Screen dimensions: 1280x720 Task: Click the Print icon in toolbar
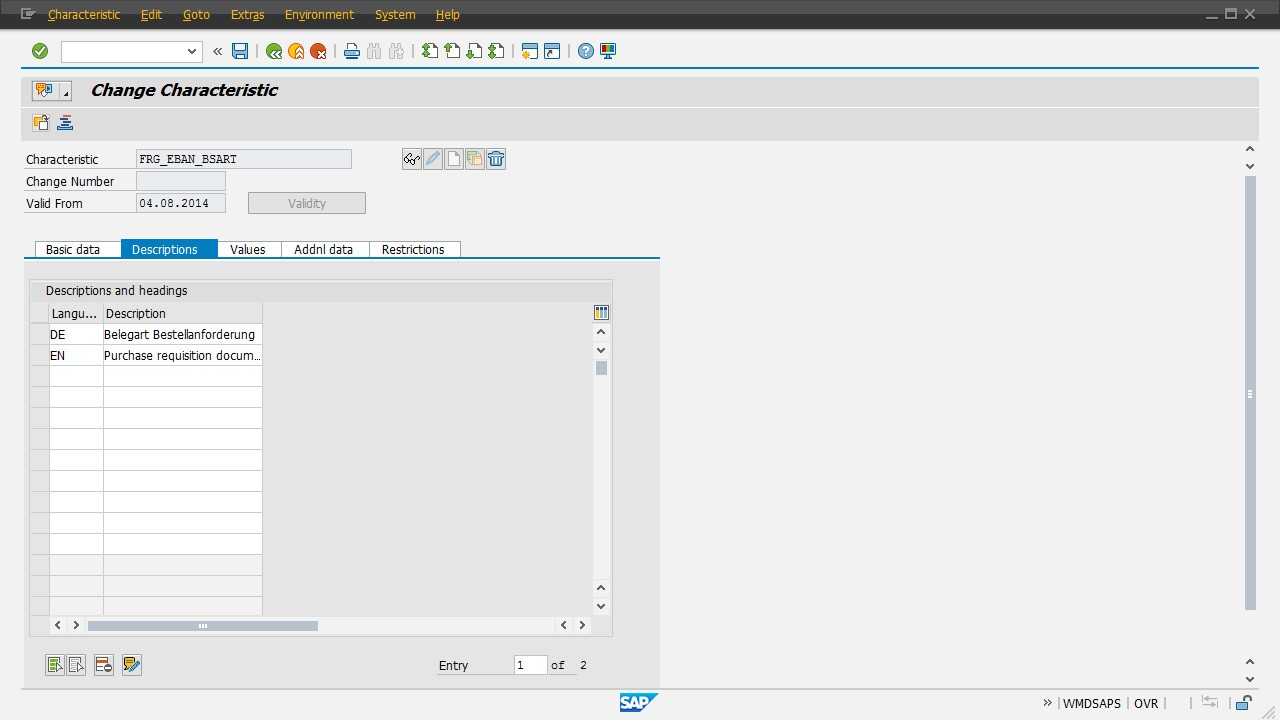click(351, 51)
